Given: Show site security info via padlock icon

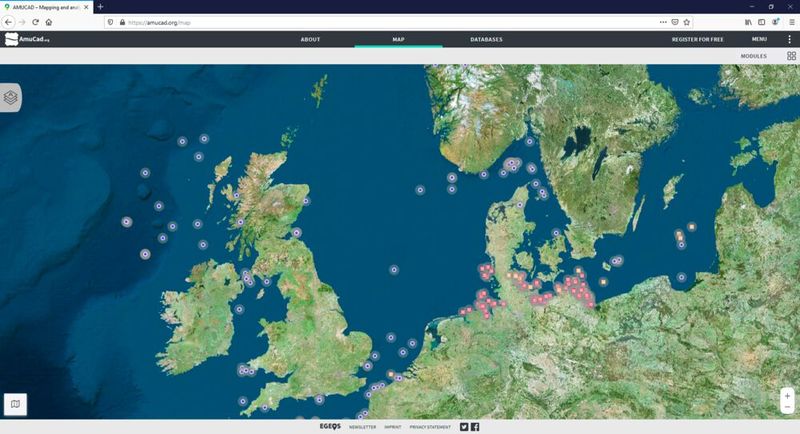Looking at the screenshot, I should pyautogui.click(x=122, y=22).
